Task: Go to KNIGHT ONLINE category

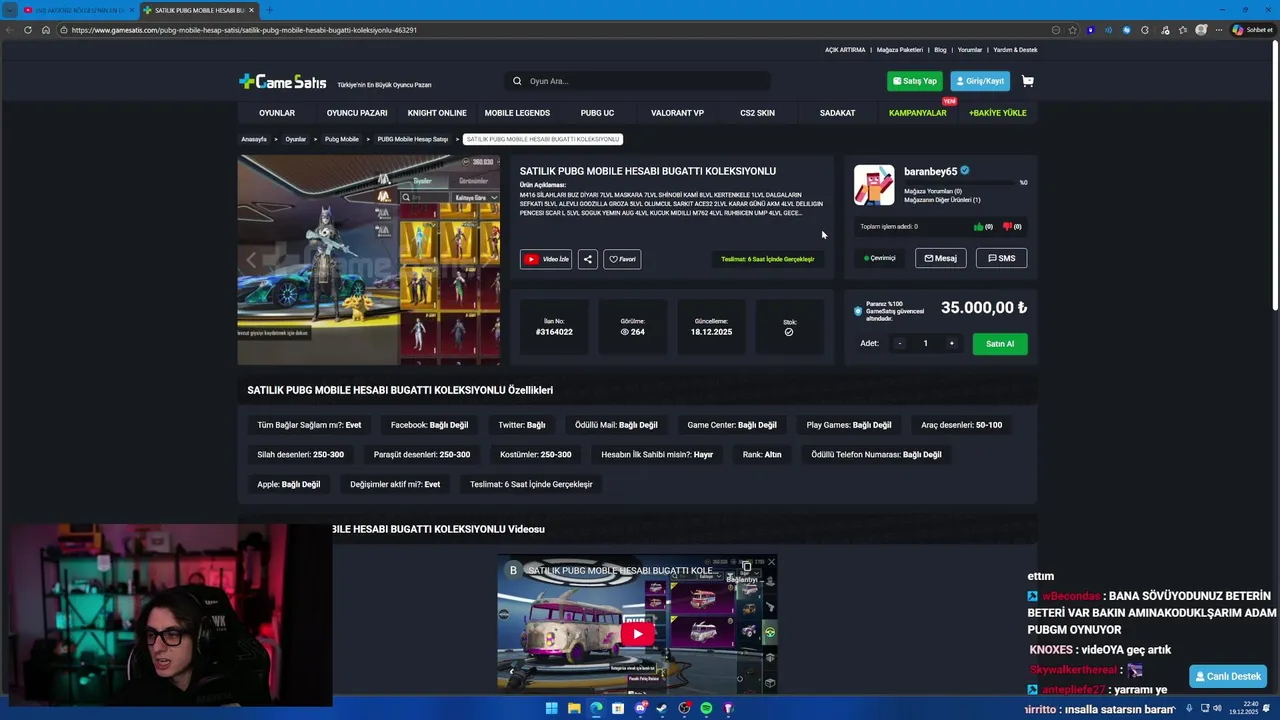Action: click(437, 113)
